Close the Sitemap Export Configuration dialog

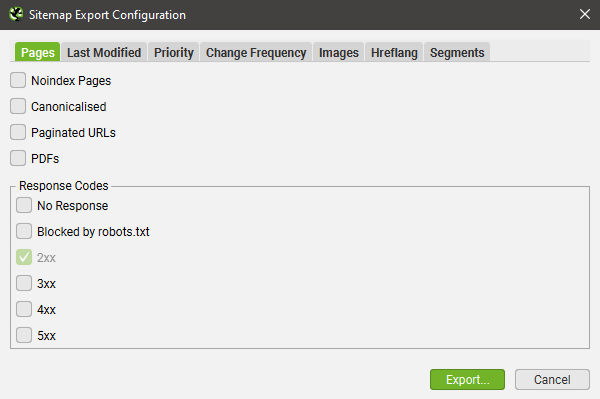pyautogui.click(x=584, y=14)
